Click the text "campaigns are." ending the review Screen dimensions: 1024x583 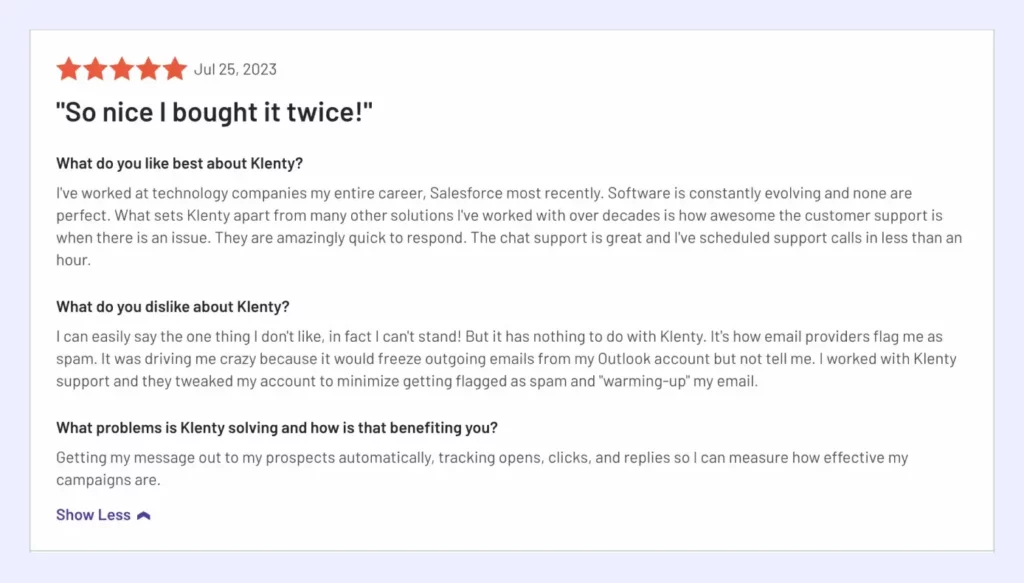pyautogui.click(x=108, y=480)
